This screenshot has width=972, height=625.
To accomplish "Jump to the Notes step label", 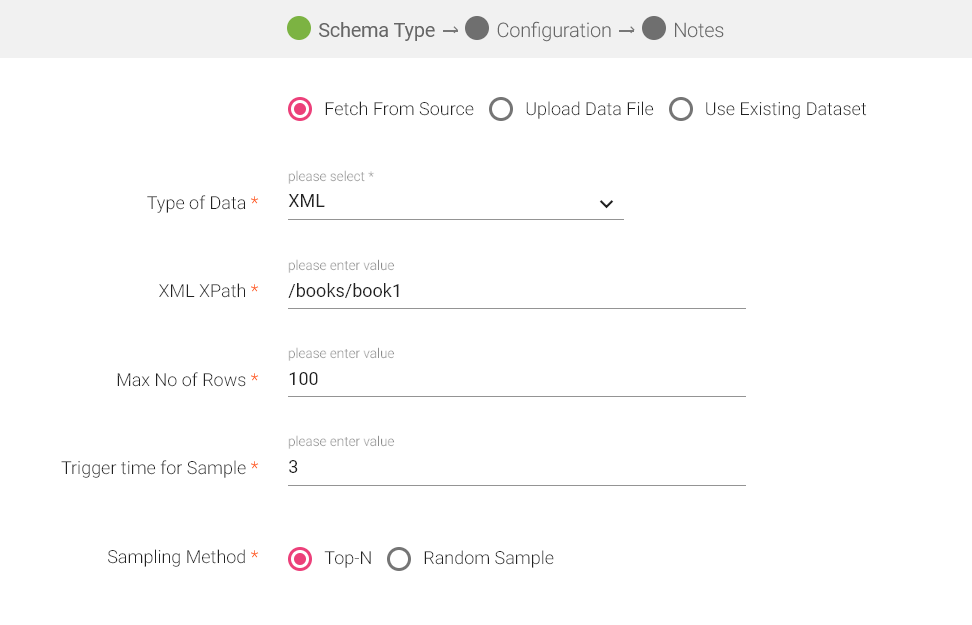I will tap(698, 30).
